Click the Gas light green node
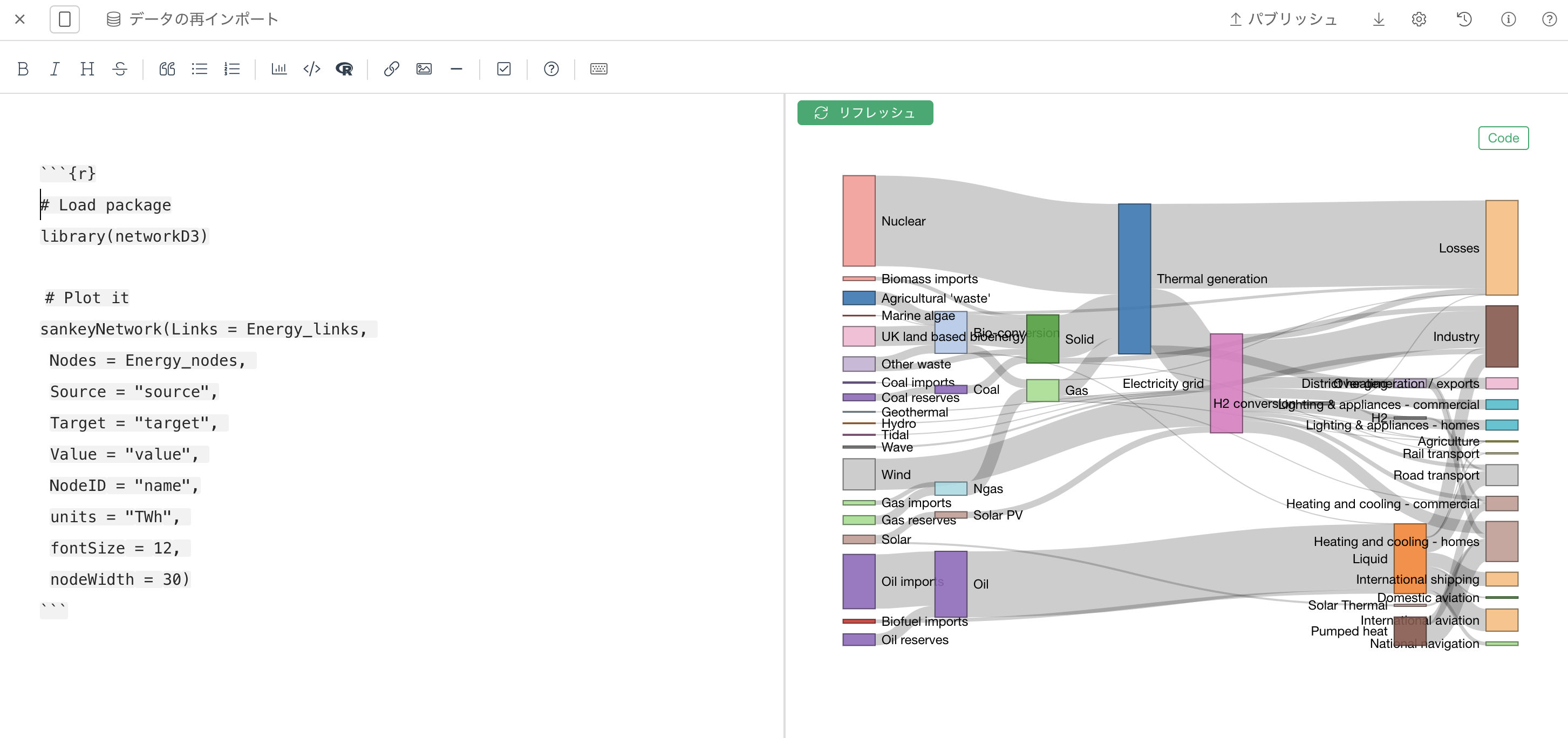 click(x=1042, y=391)
